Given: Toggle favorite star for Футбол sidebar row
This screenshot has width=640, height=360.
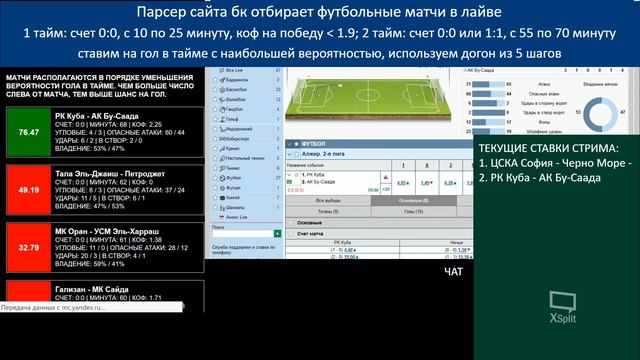Looking at the screenshot, I should (216, 178).
